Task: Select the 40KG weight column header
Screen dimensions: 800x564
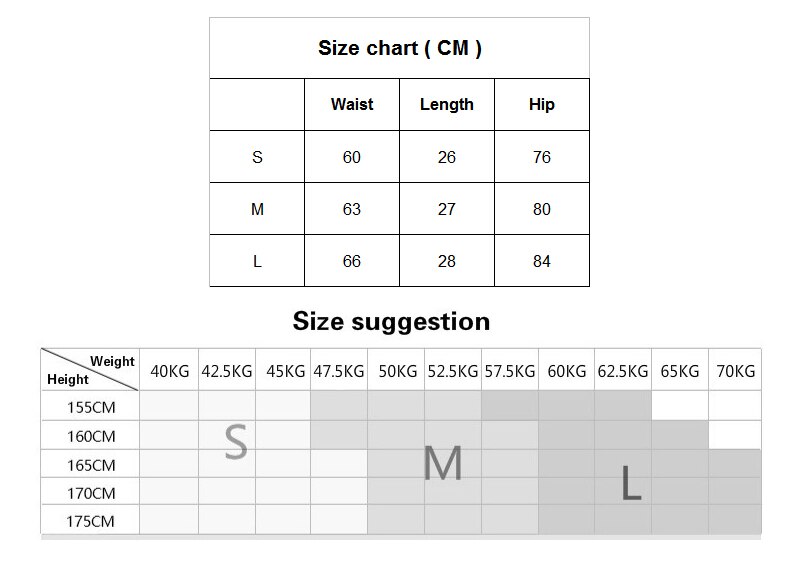Action: [169, 371]
